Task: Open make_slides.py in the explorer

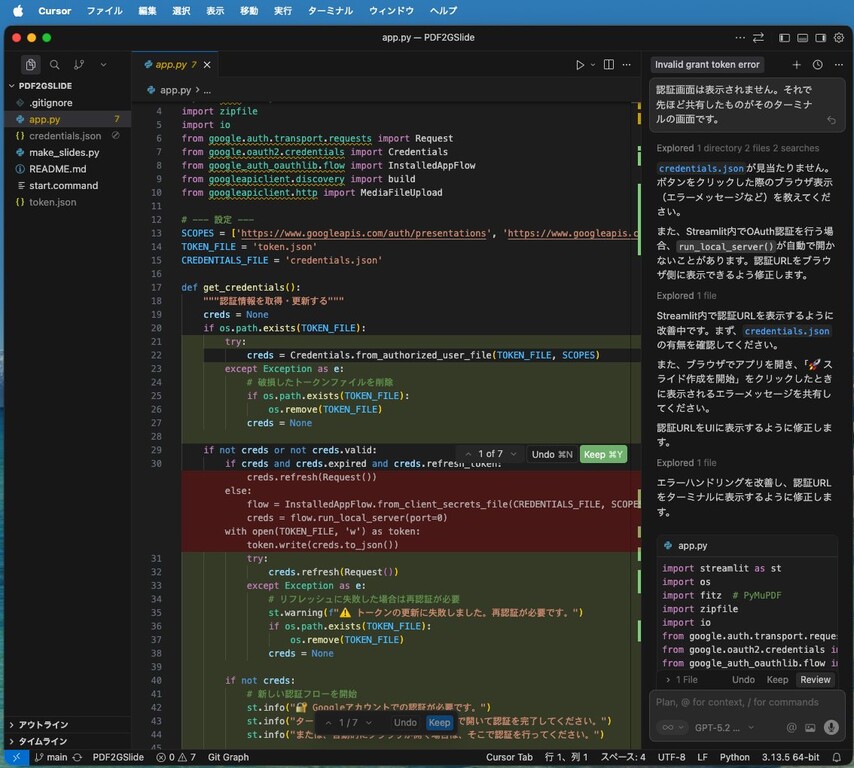Action: point(64,152)
